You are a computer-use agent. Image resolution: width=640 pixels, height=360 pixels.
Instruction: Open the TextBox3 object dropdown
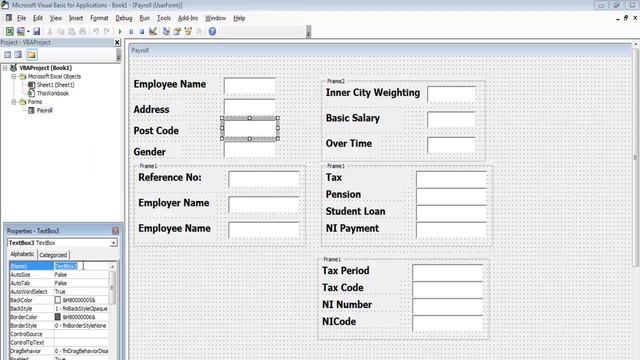click(113, 243)
